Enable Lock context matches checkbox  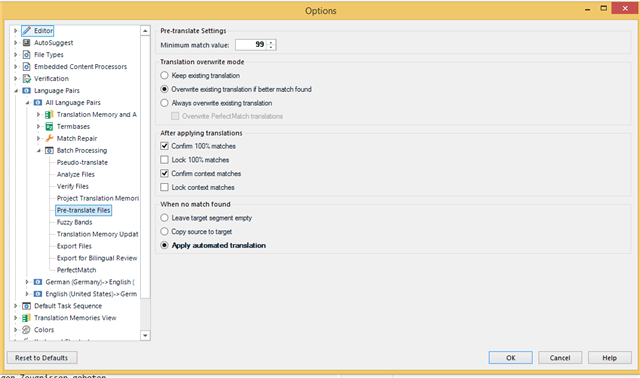164,187
